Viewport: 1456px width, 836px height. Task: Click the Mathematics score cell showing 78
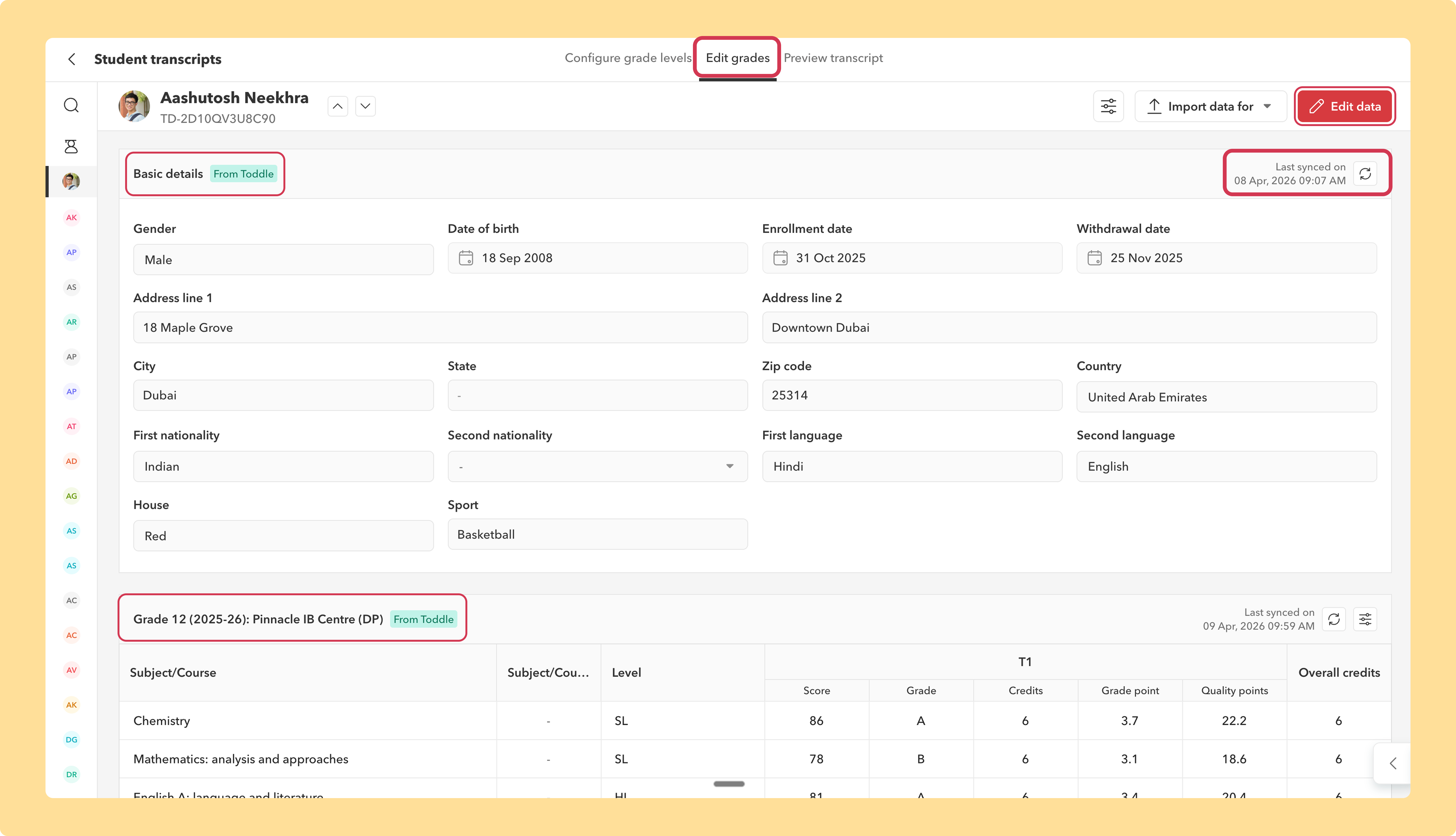816,759
